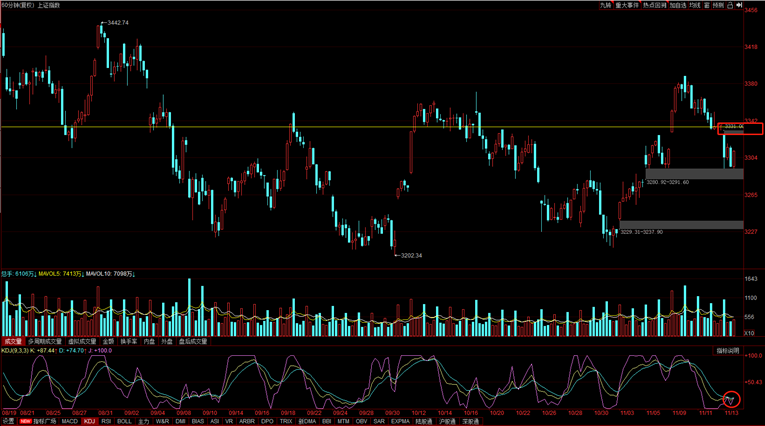Screen dimensions: 765x426
Task: Click 加自选 to add to watchlist
Action: pos(681,5)
